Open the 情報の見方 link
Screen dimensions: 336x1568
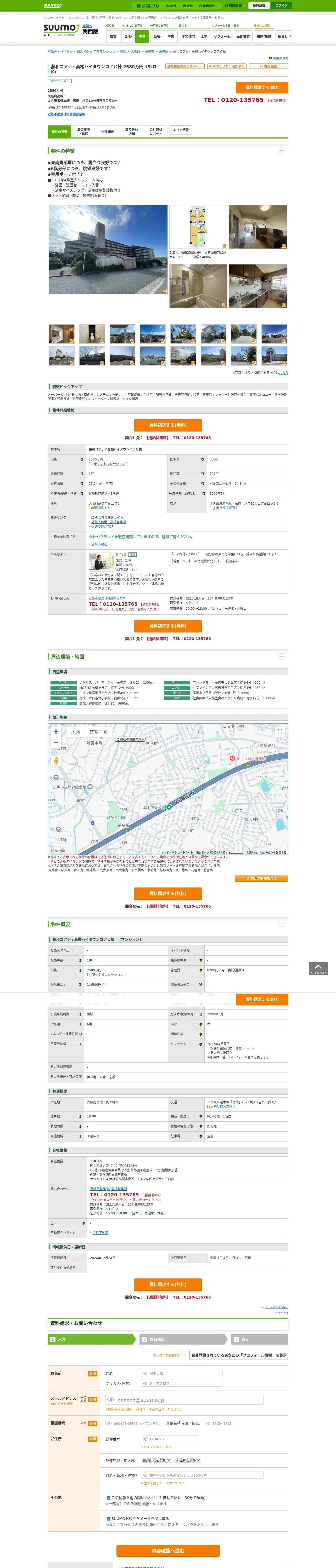[280, 59]
